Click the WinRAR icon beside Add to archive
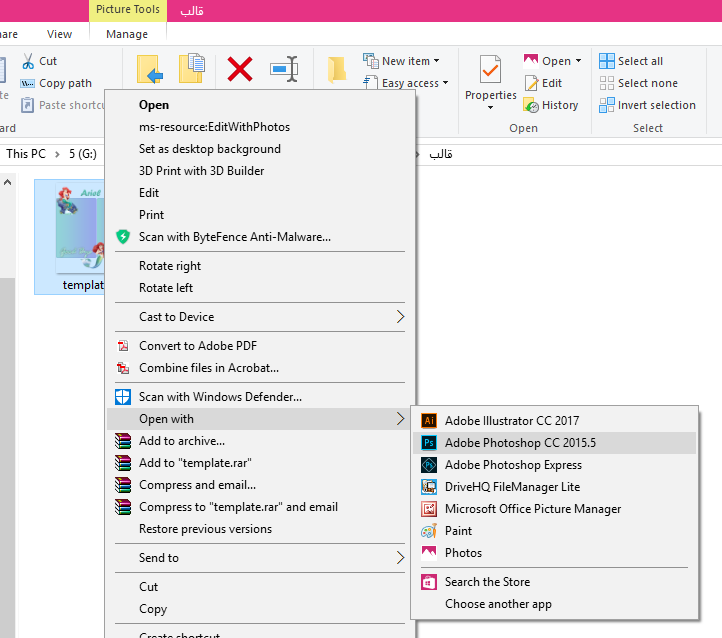 [x=123, y=441]
